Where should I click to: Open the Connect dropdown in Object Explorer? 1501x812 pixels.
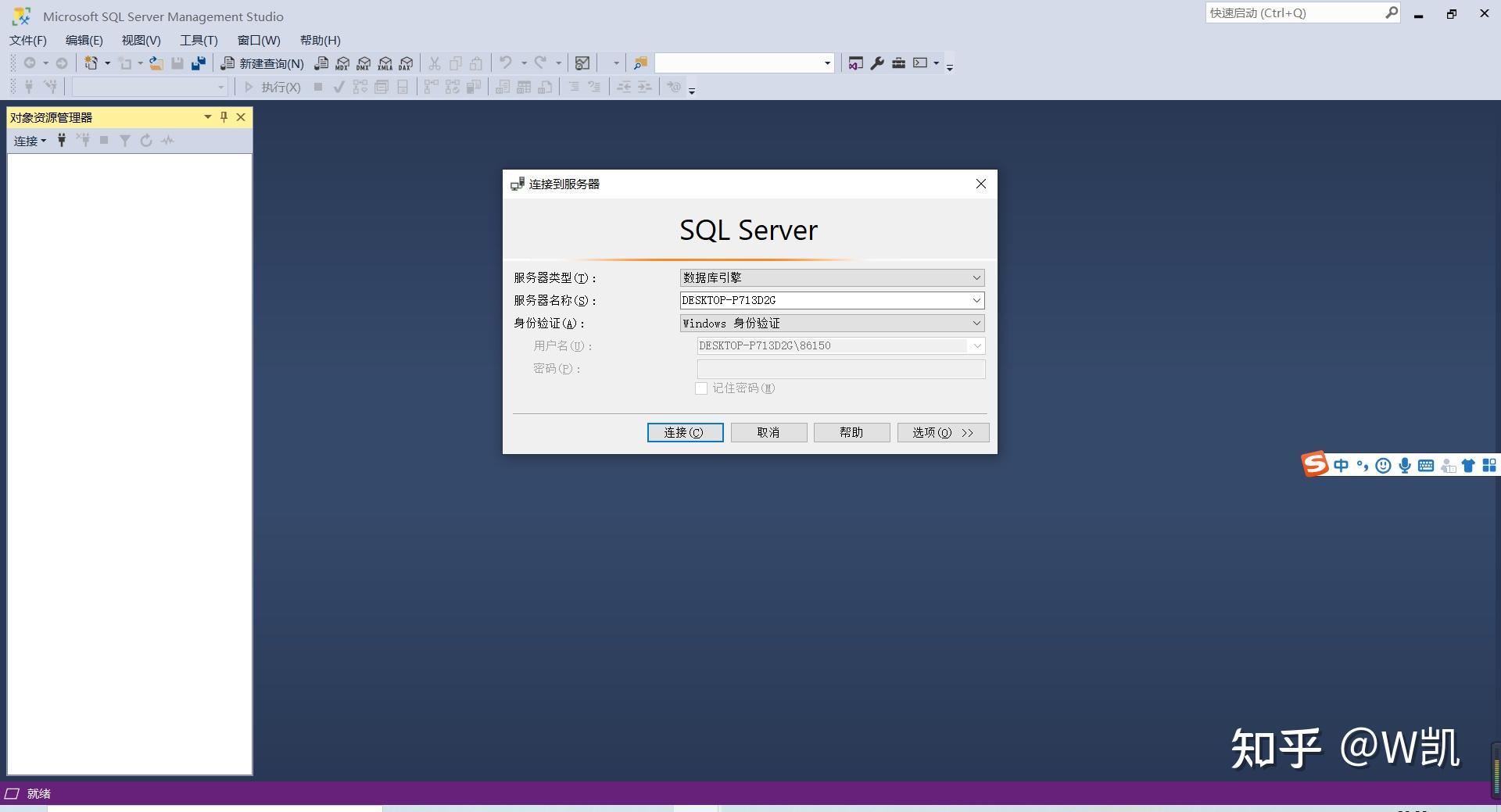pyautogui.click(x=30, y=141)
